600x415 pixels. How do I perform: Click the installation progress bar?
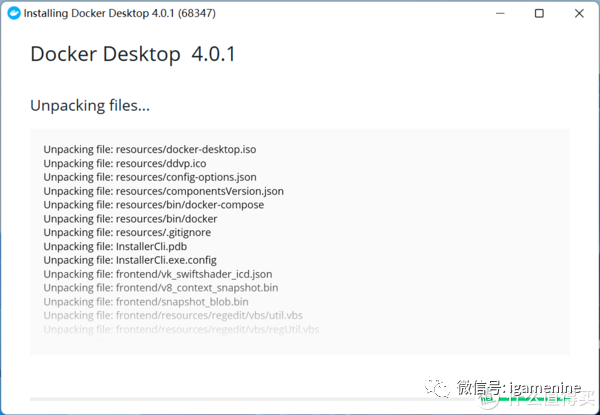point(300,399)
